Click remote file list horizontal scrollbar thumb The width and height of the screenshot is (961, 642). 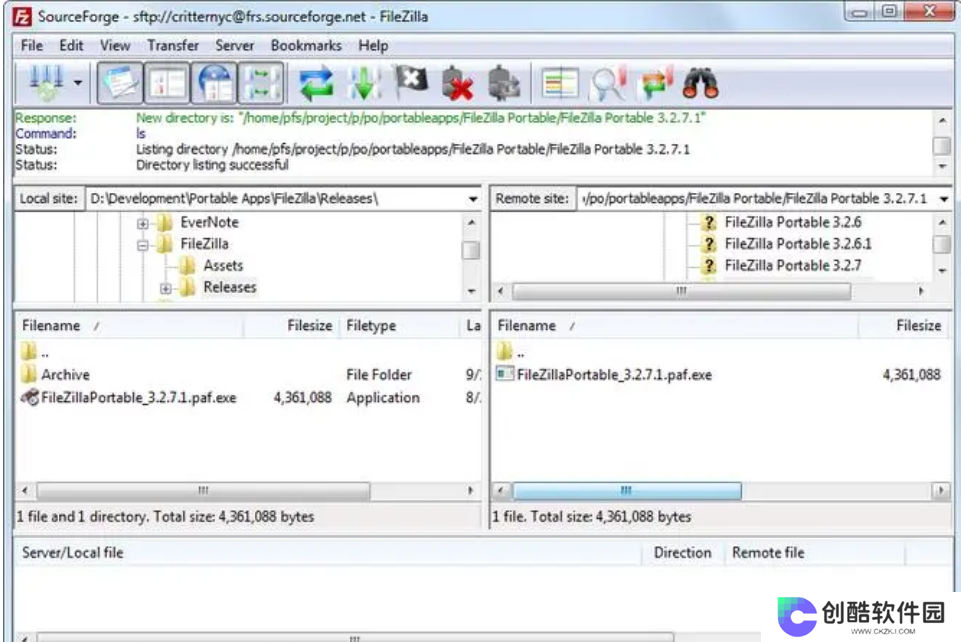(x=626, y=490)
